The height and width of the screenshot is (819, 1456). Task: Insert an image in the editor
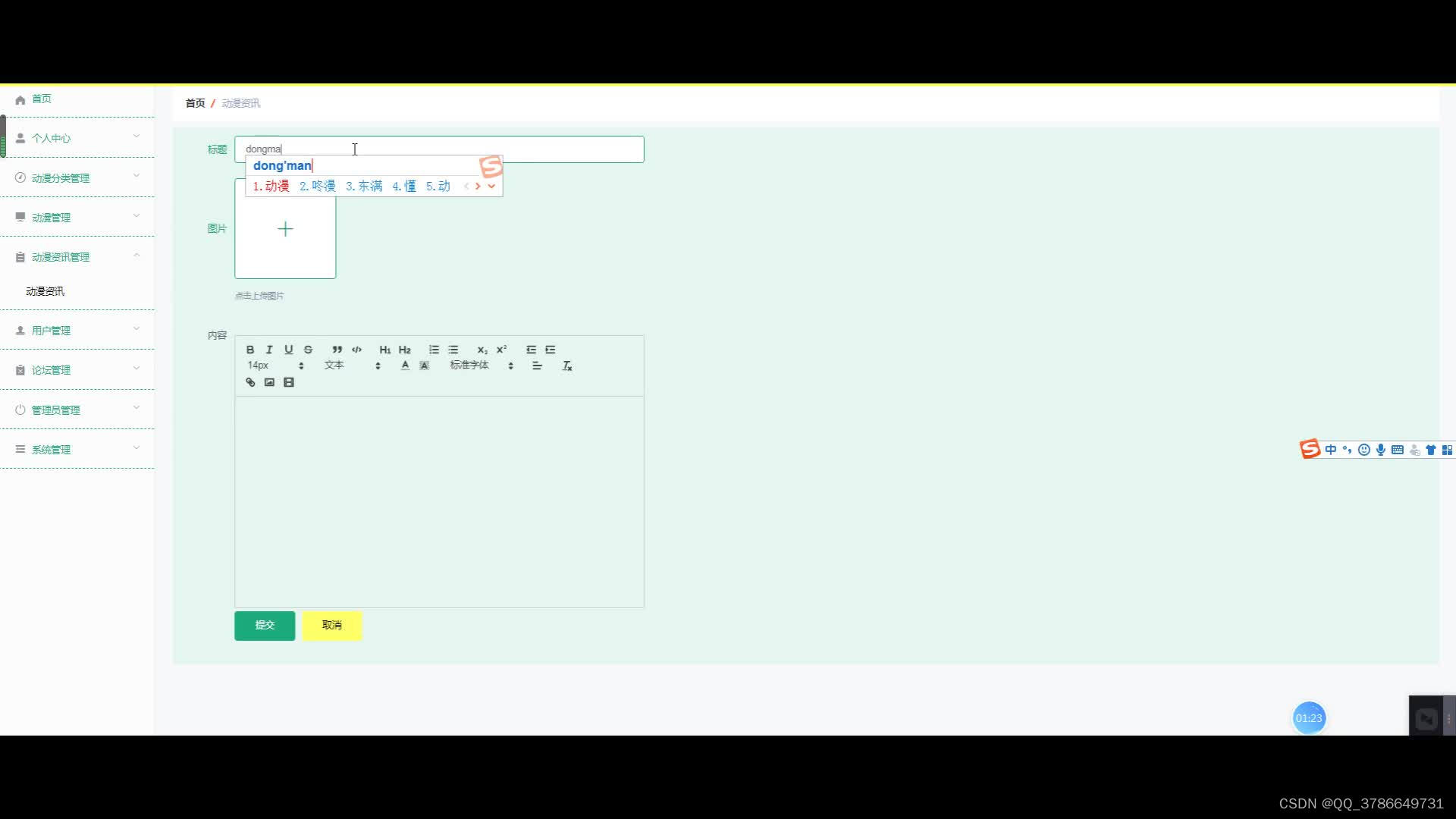[x=269, y=382]
